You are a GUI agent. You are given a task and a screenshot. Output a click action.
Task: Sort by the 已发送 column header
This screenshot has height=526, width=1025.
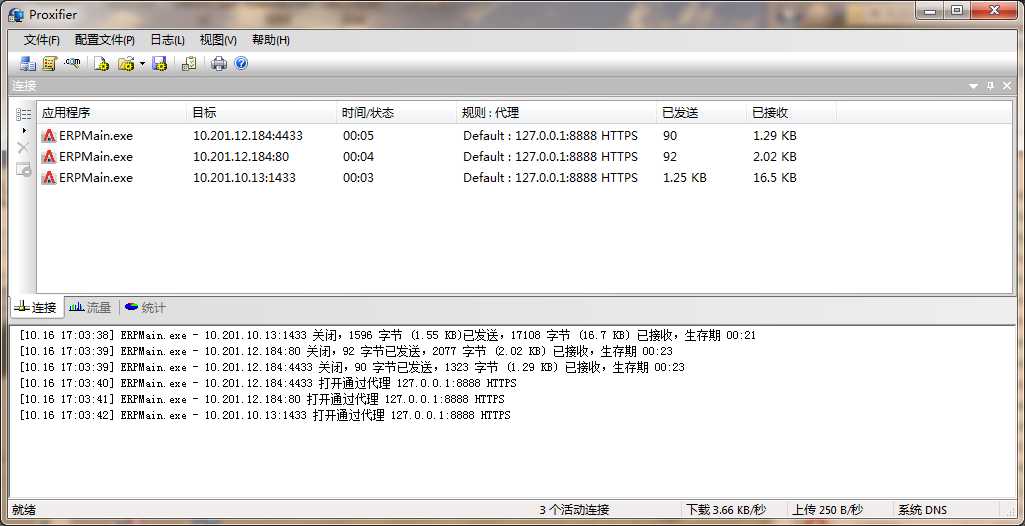tap(702, 112)
